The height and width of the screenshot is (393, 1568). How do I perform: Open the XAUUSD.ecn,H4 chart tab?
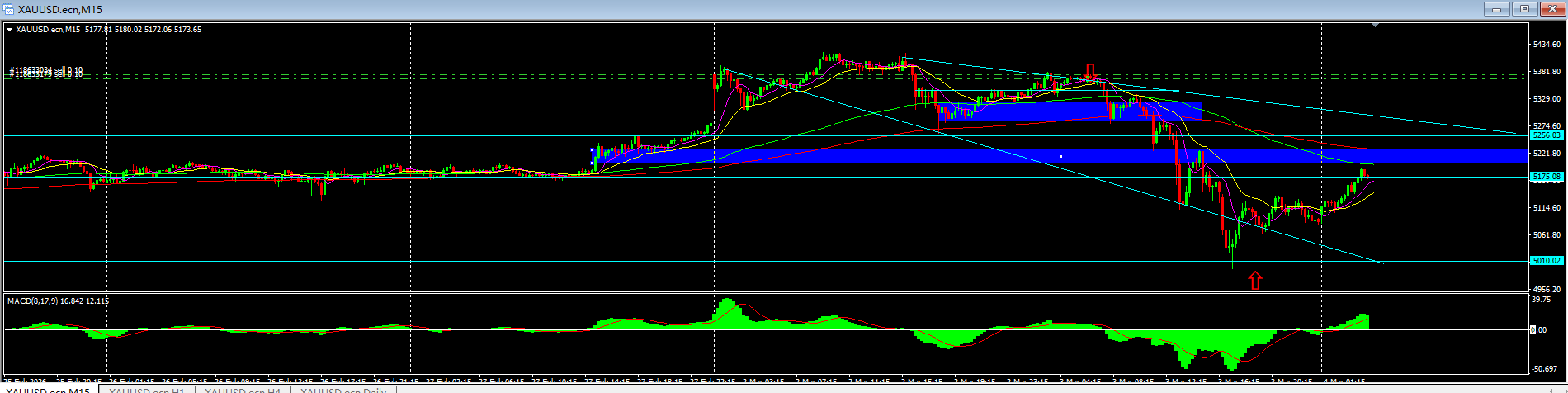click(243, 390)
